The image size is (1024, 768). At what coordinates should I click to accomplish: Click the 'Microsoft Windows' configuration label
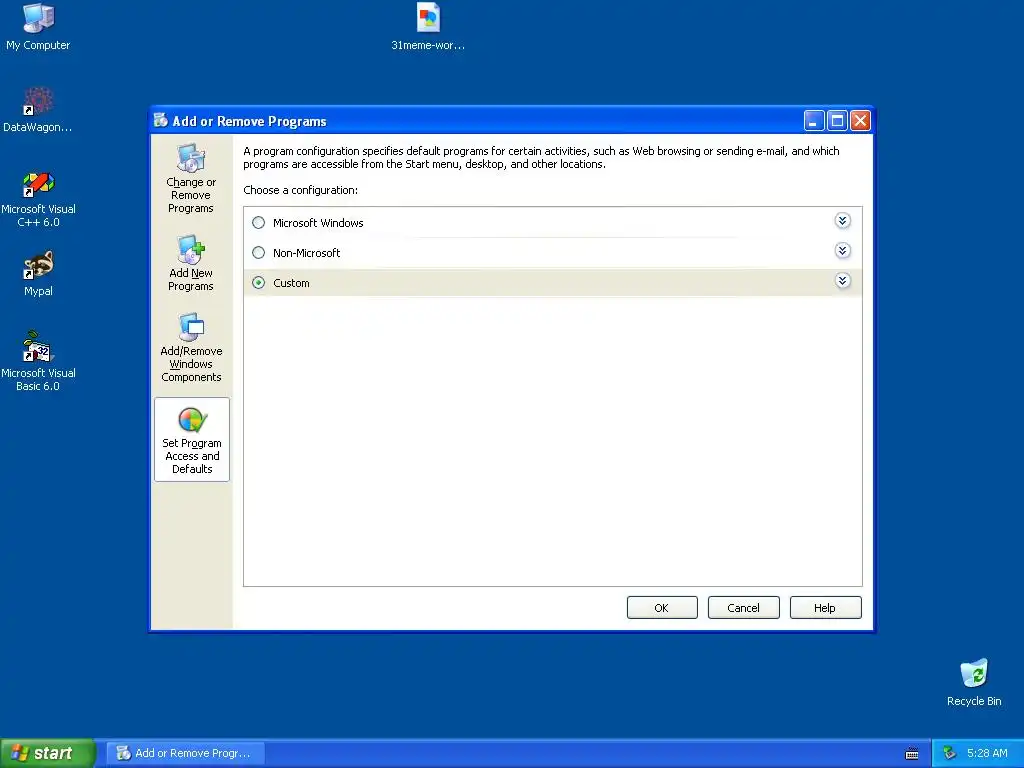pyautogui.click(x=318, y=223)
